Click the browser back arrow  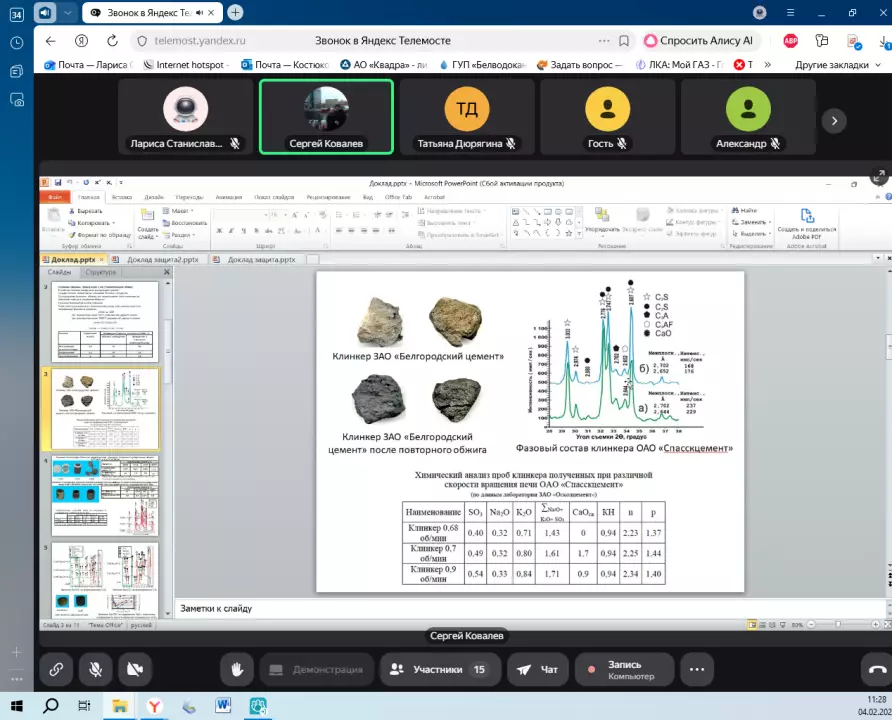pos(51,41)
